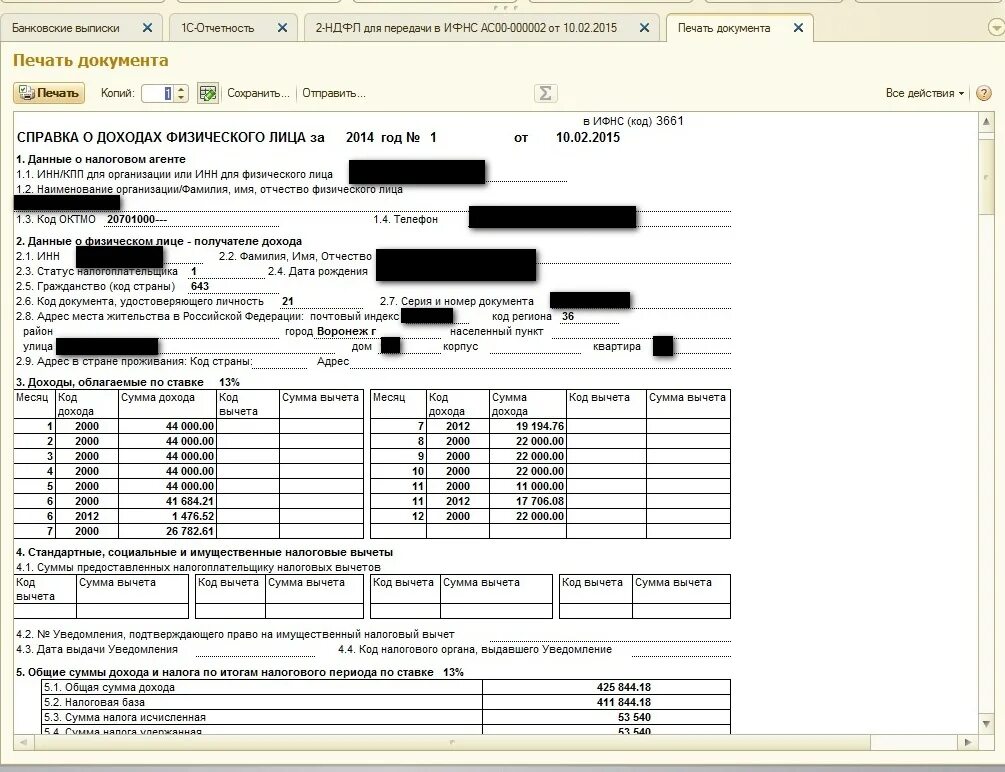Click the Печать button
Viewport: 1005px width, 772px height.
point(49,93)
